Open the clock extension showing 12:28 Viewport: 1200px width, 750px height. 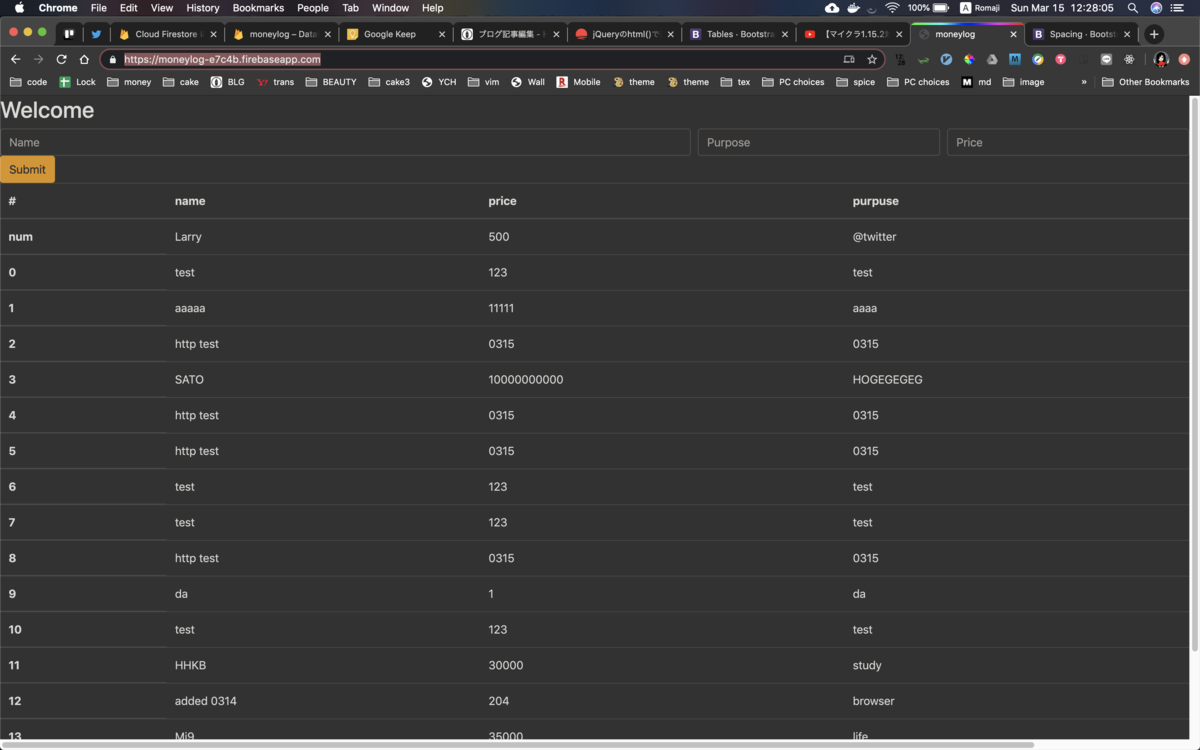click(900, 59)
